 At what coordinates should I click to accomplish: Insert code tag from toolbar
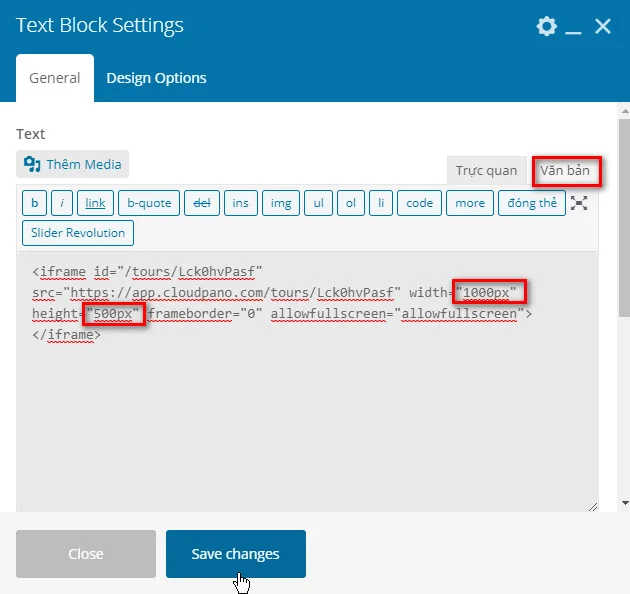[419, 203]
